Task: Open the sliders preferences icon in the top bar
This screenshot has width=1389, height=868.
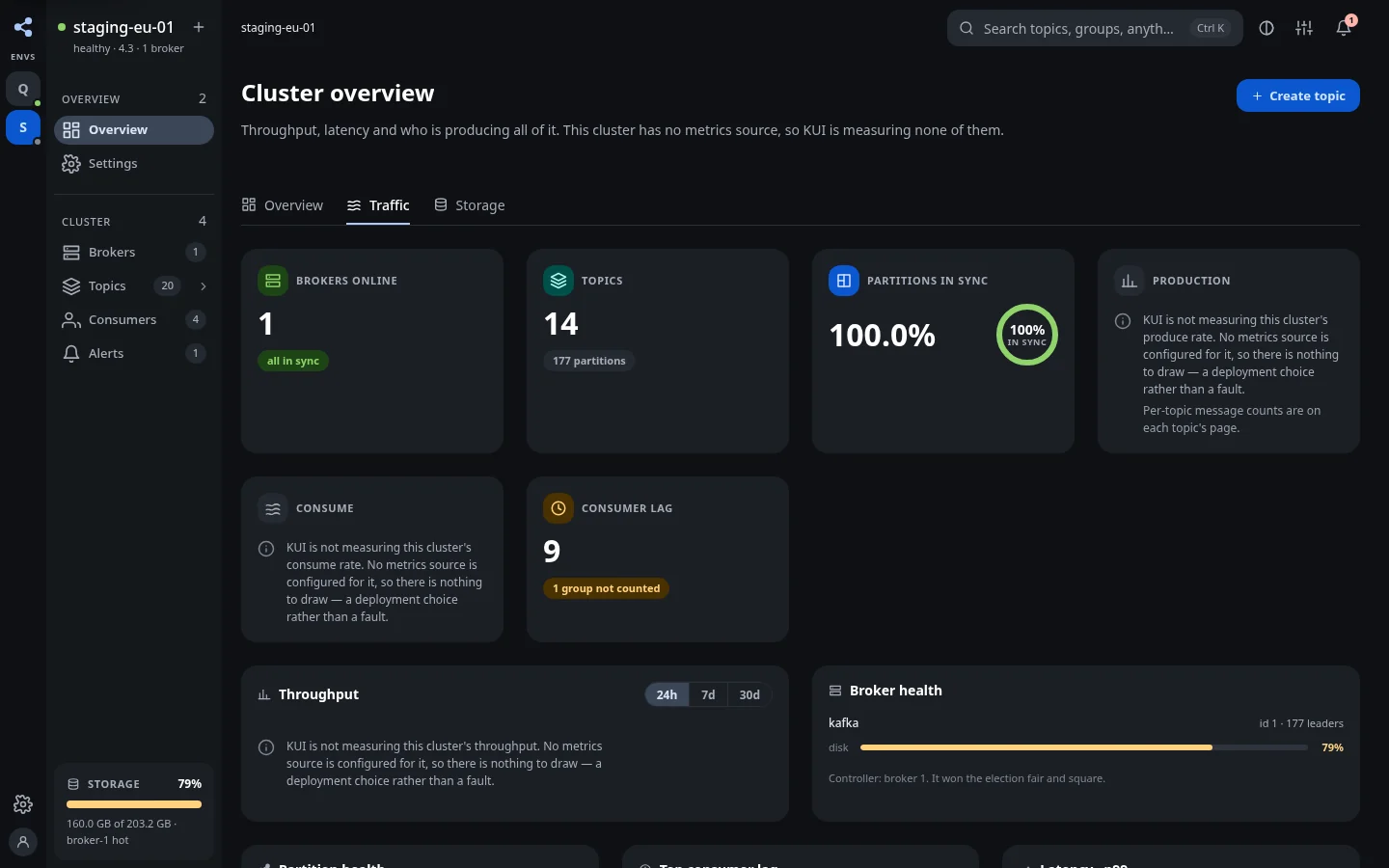Action: [x=1304, y=28]
